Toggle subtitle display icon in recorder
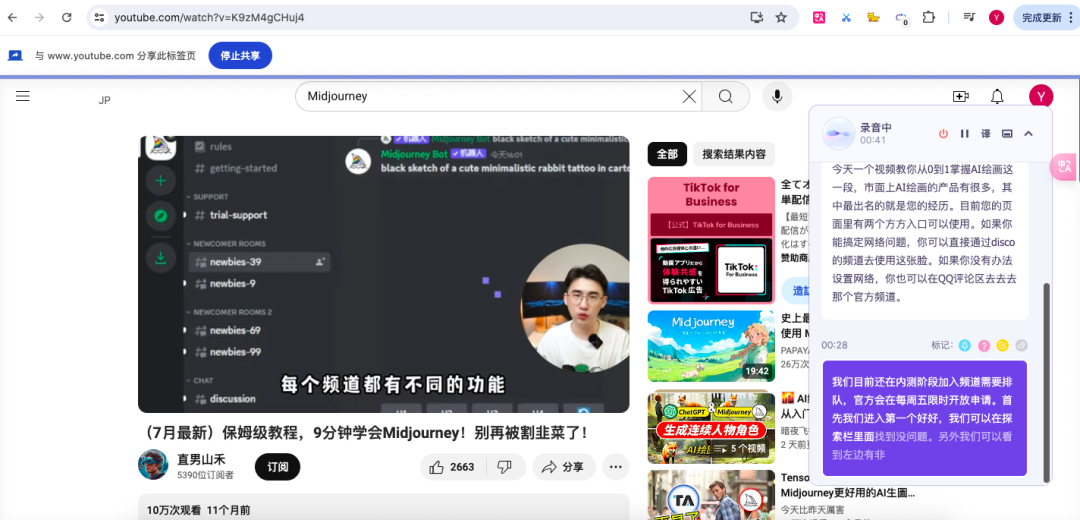This screenshot has width=1080, height=520. pyautogui.click(x=1007, y=134)
